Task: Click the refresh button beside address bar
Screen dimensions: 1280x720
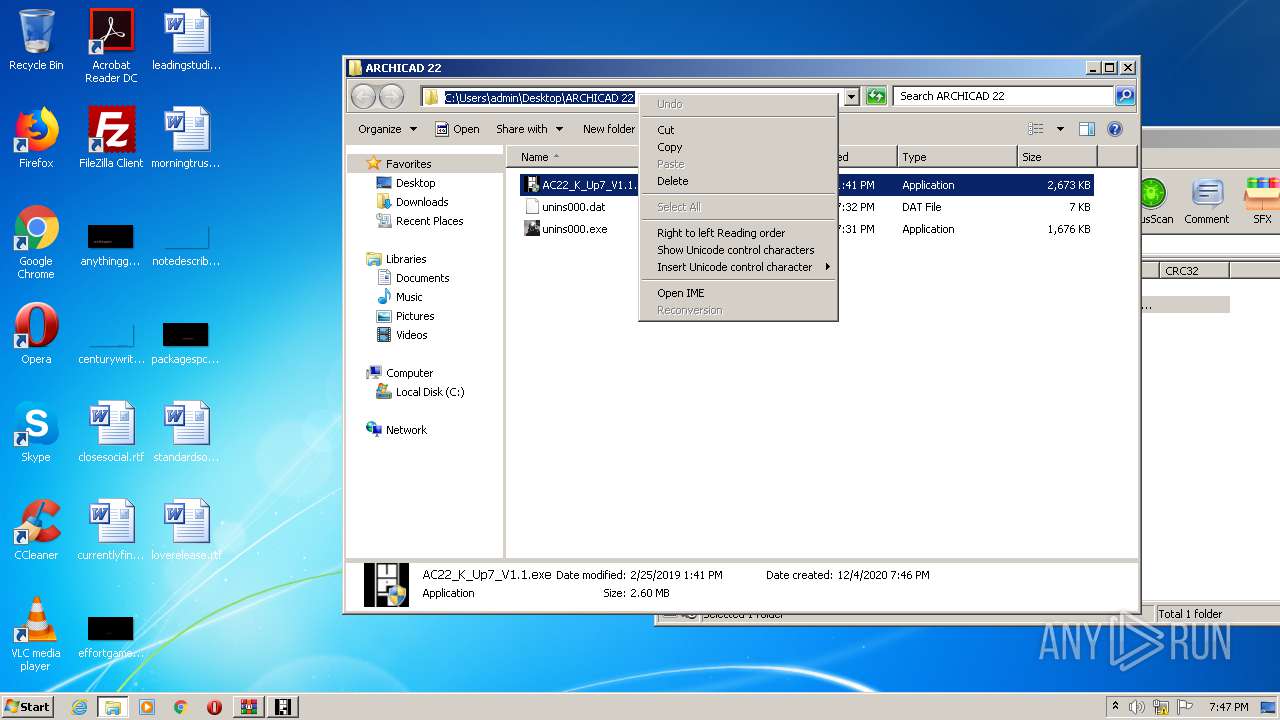Action: [x=876, y=96]
